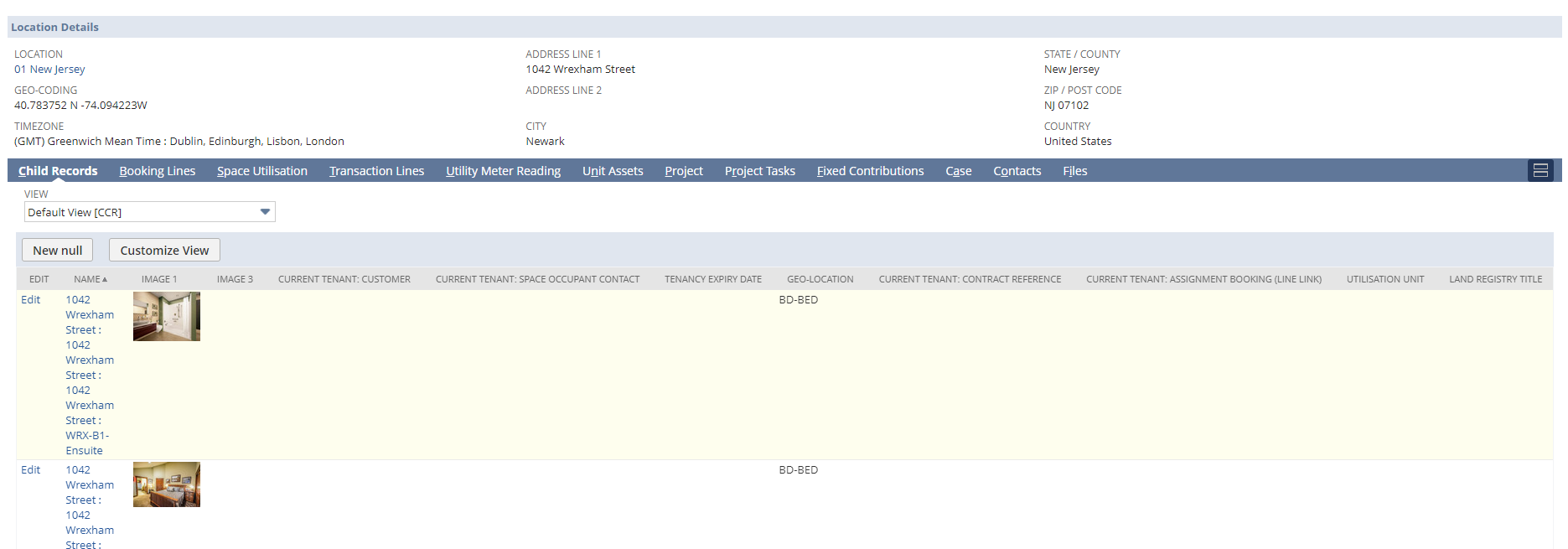Sort by Space Occupant Contact column
Screen dimensions: 1568x549
click(537, 279)
